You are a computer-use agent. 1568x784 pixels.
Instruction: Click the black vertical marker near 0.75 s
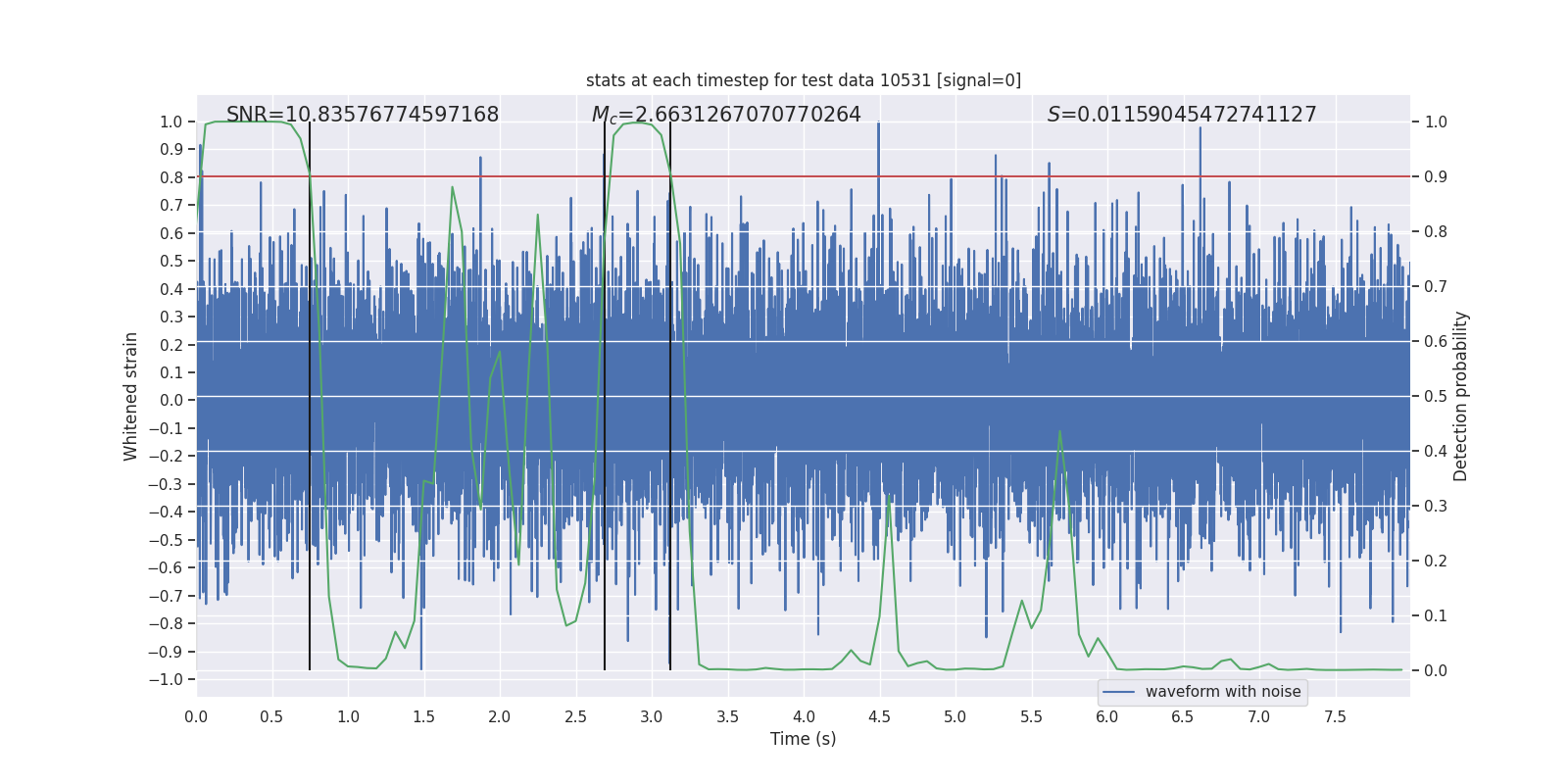tap(310, 396)
